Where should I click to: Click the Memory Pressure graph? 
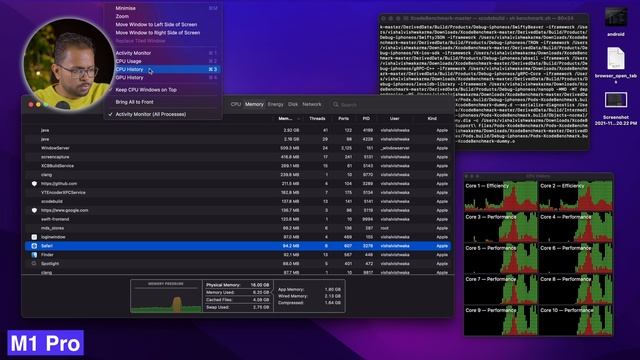coord(166,296)
